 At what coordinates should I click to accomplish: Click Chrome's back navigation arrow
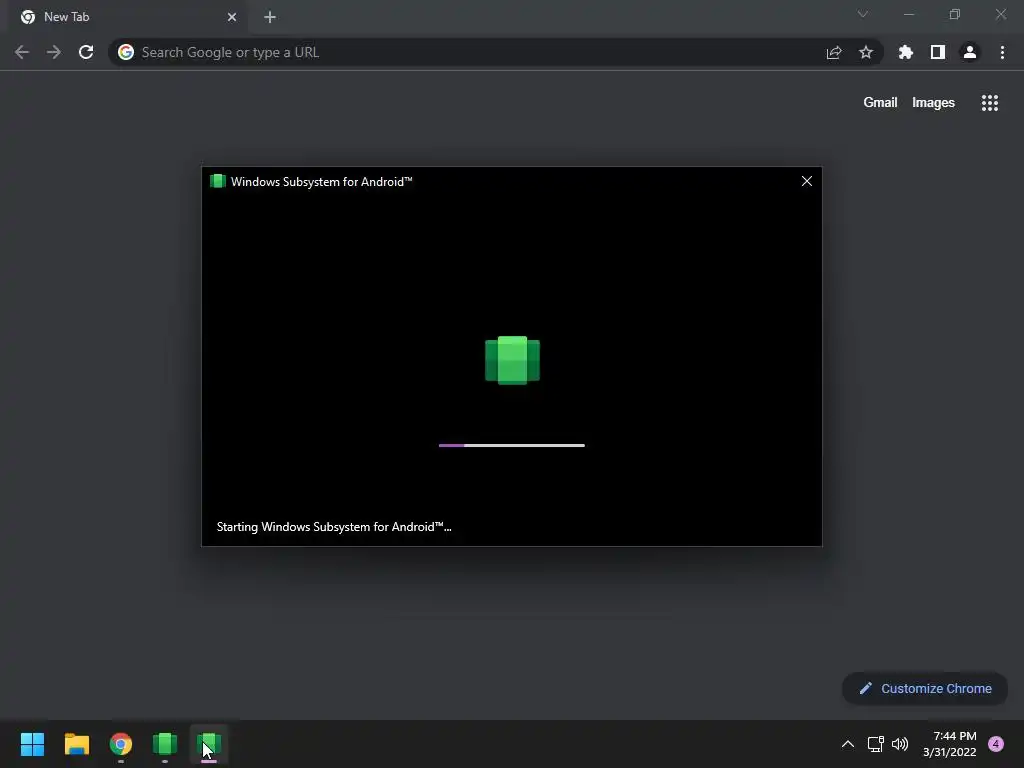[x=22, y=52]
